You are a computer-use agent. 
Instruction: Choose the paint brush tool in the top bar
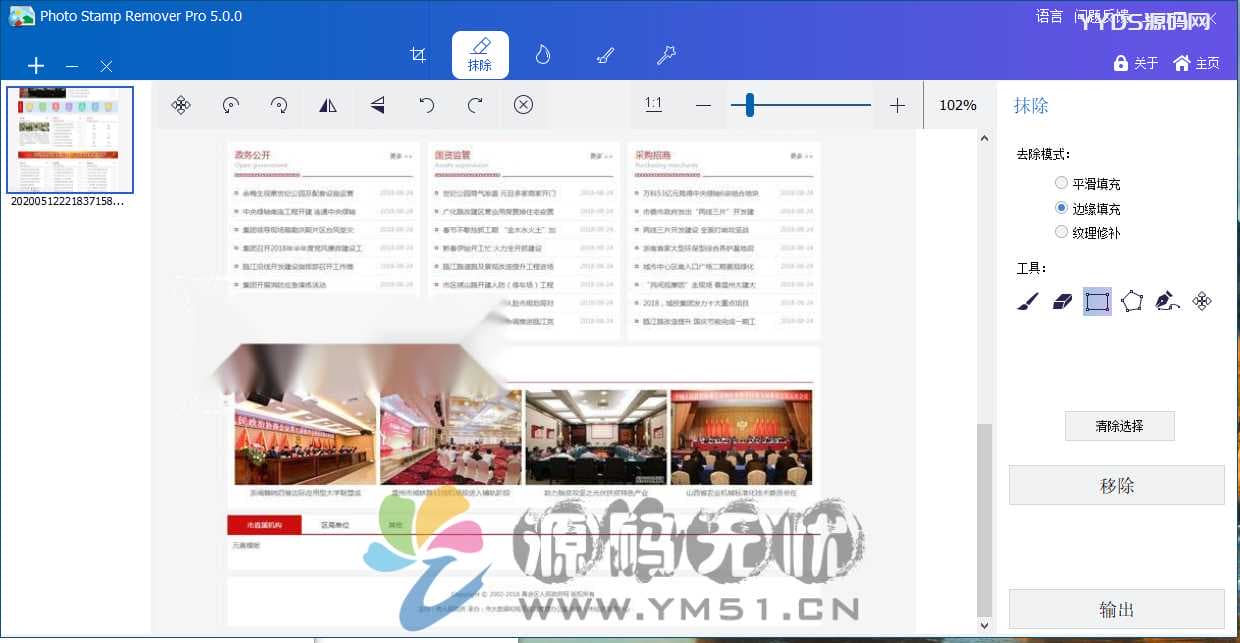[604, 55]
